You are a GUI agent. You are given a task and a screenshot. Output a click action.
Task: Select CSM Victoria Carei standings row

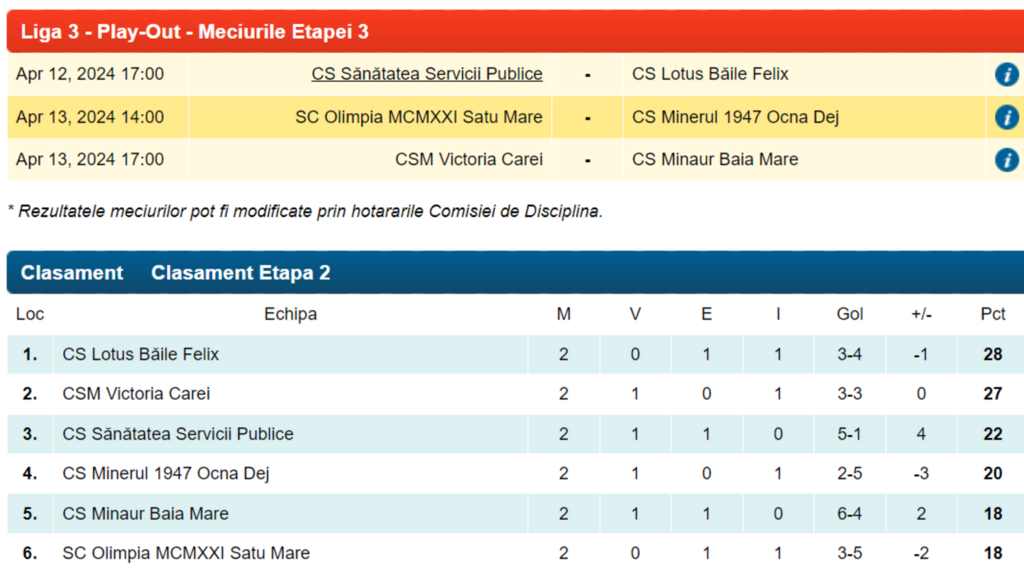pyautogui.click(x=137, y=394)
